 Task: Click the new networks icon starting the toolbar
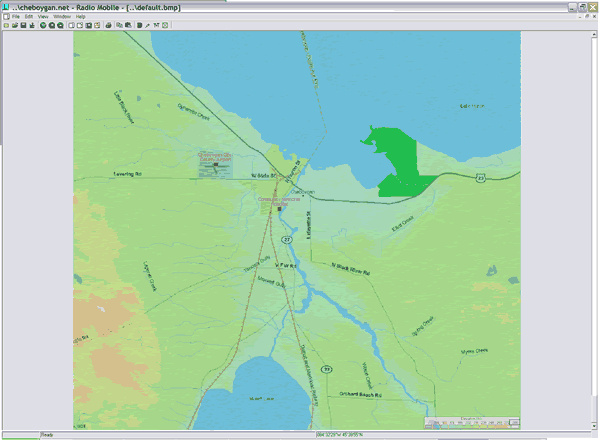[6, 25]
